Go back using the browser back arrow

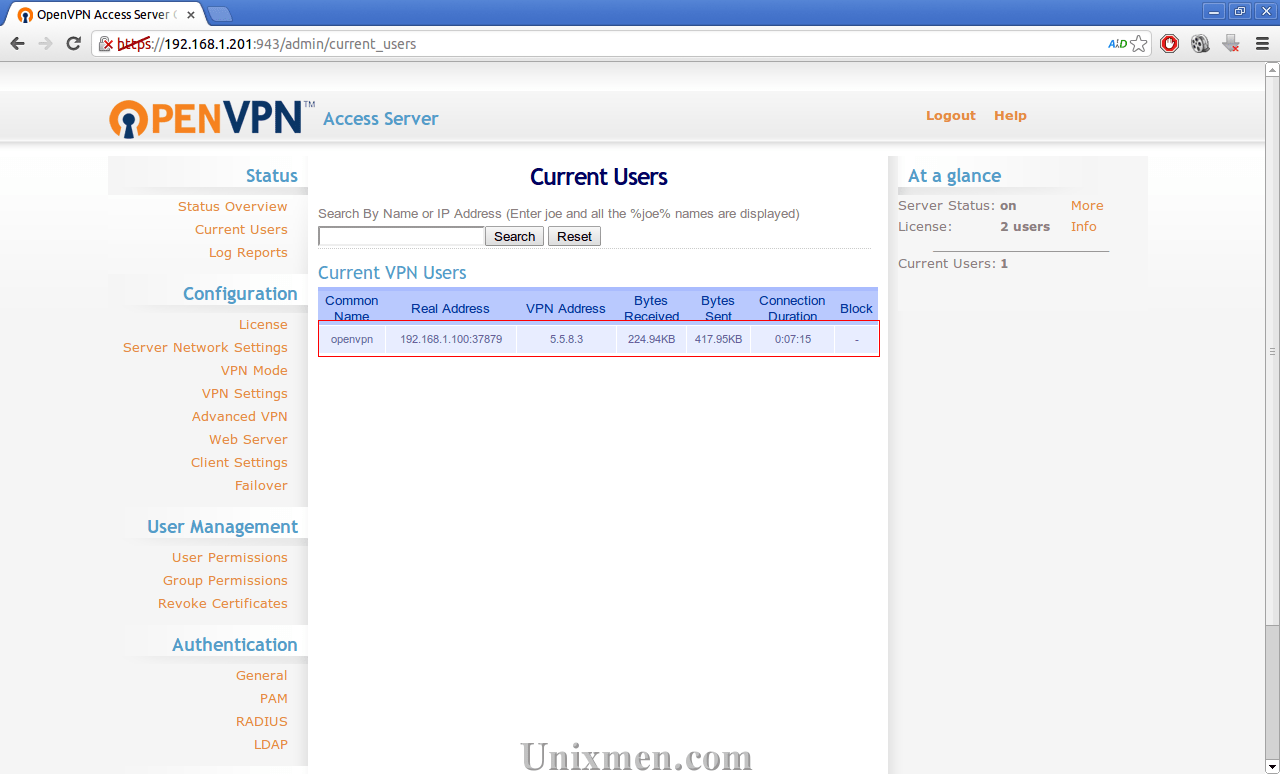click(17, 43)
